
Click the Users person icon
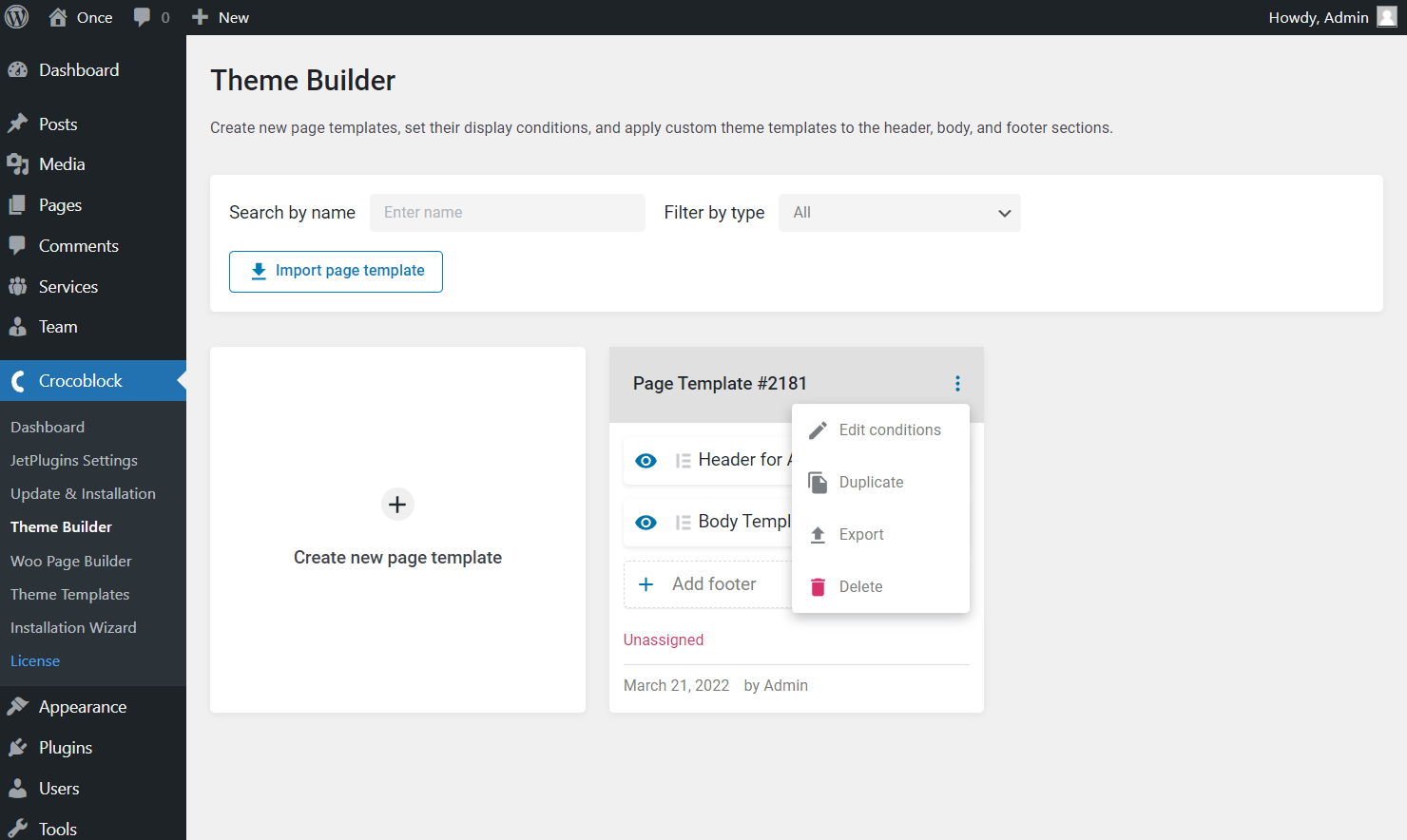click(18, 788)
